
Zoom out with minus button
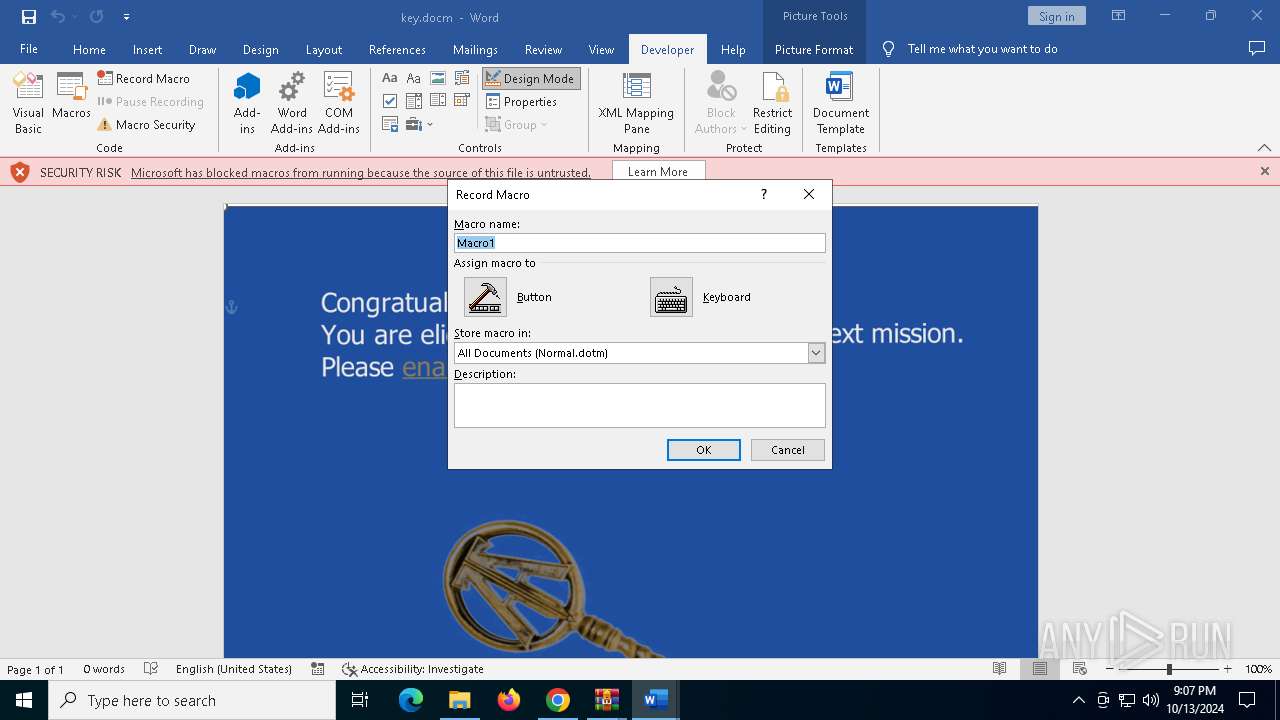(1110, 669)
